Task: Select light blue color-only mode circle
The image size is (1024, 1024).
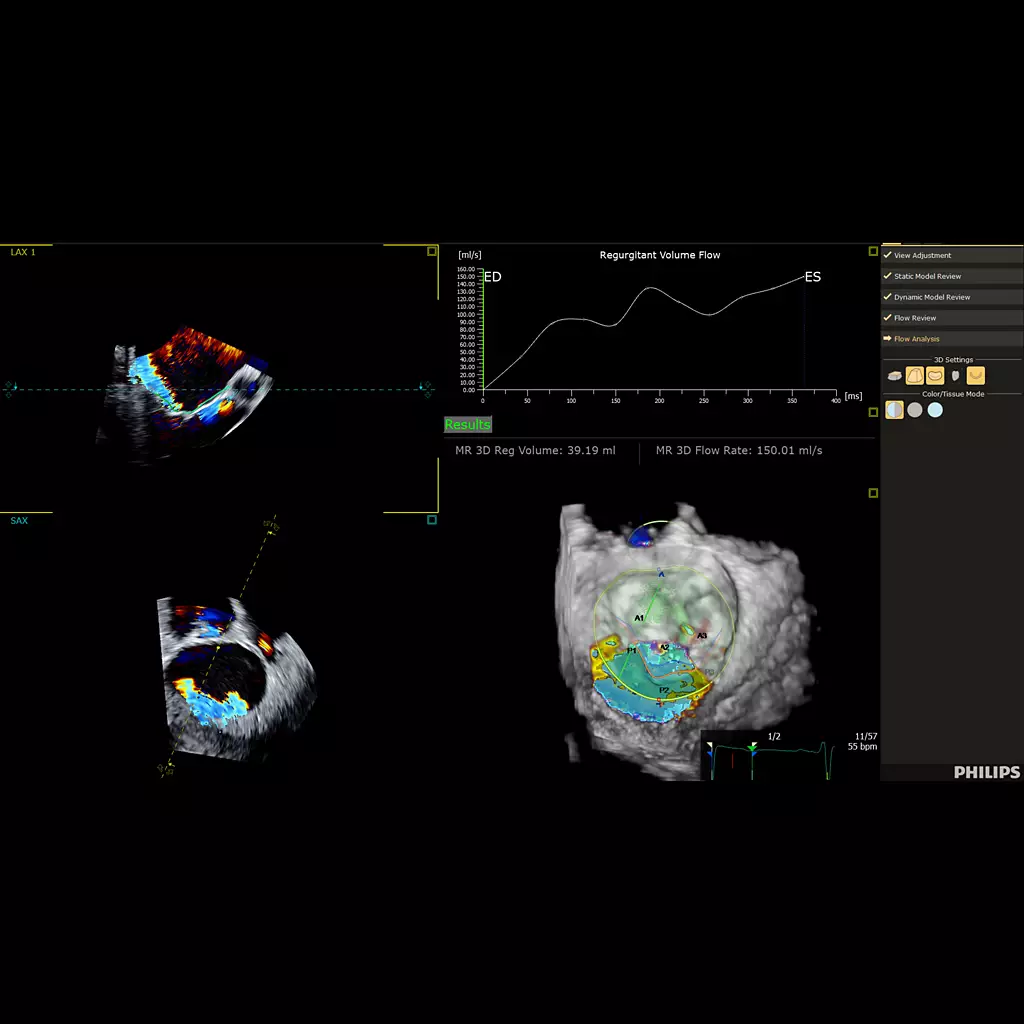Action: pyautogui.click(x=935, y=410)
